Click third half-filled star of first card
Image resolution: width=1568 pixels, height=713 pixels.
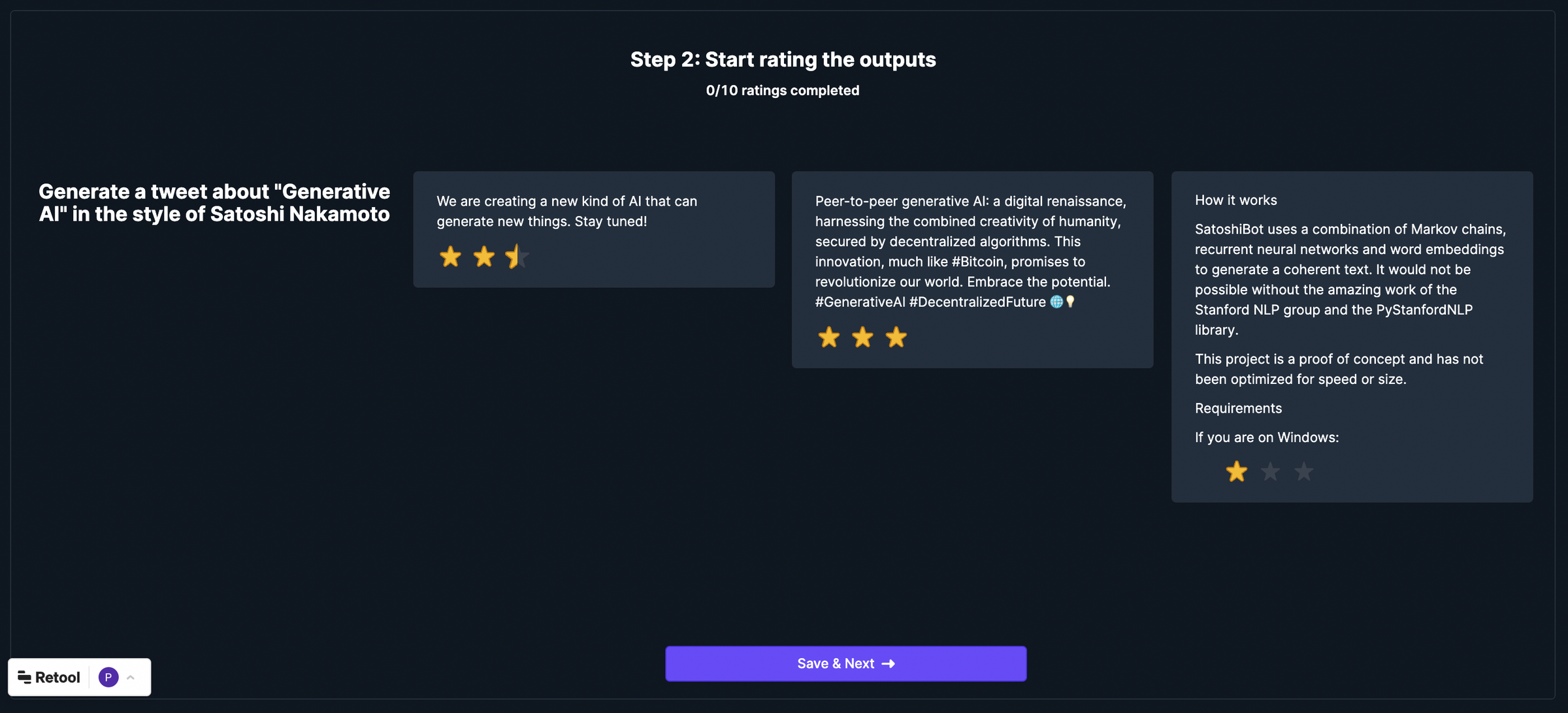[517, 257]
